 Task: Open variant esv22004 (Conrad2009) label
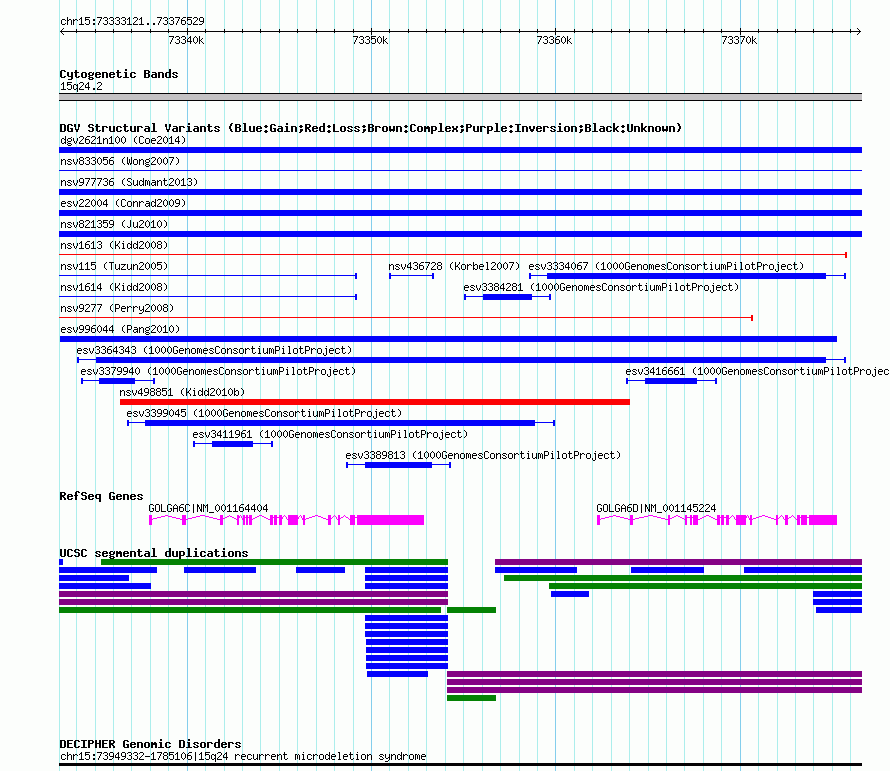[x=123, y=203]
